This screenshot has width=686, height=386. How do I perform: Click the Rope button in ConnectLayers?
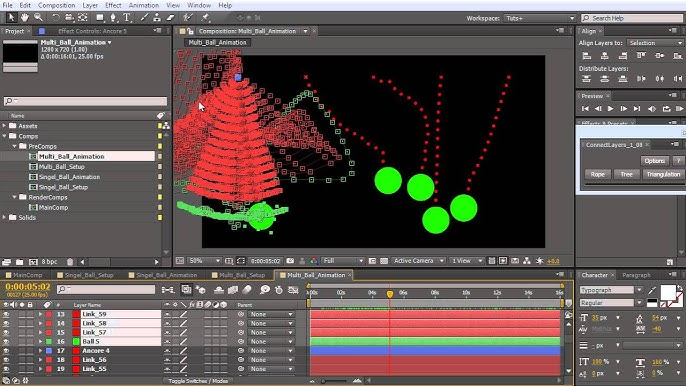click(598, 174)
